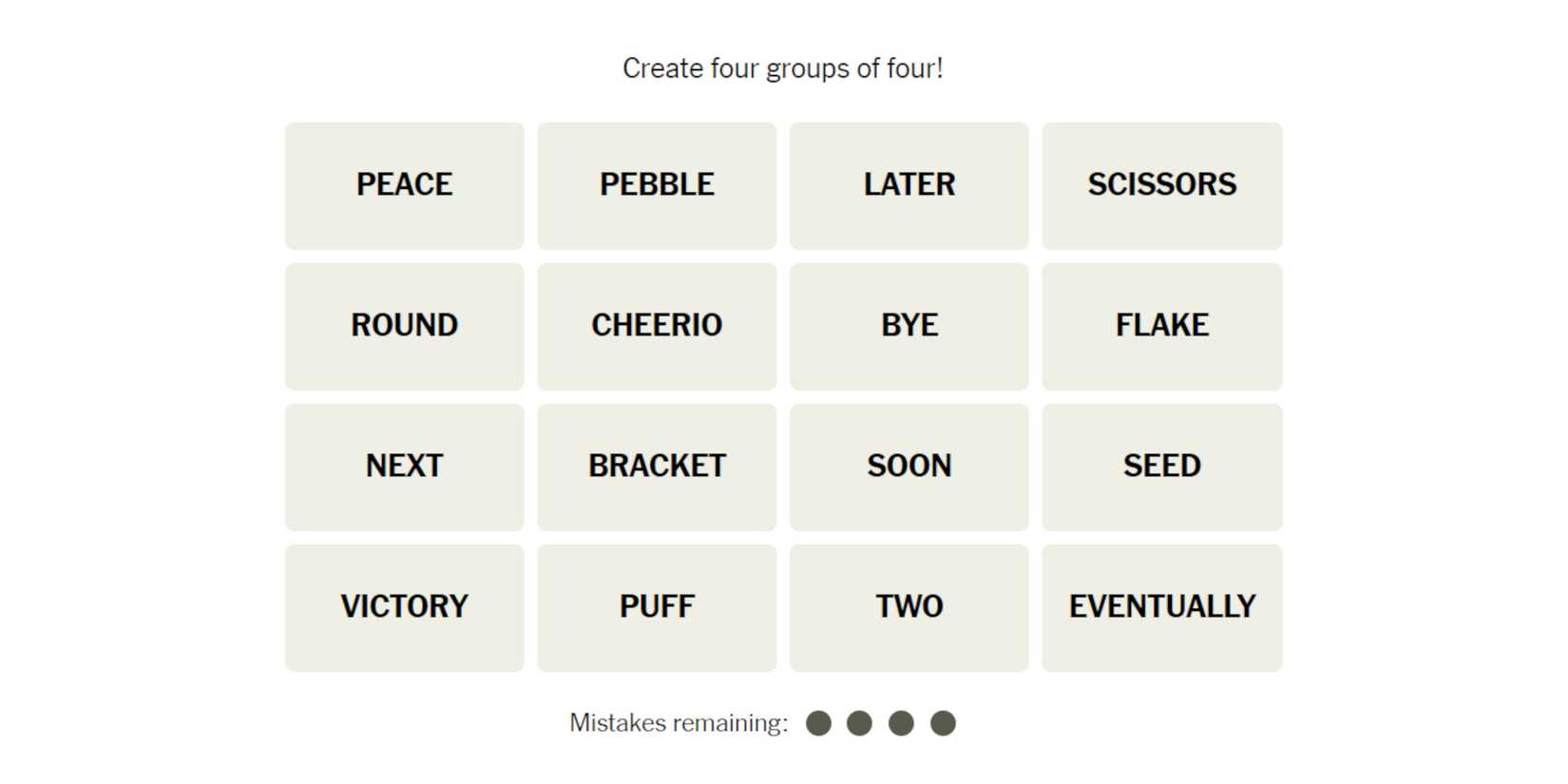Select the TWO tile
Image resolution: width=1568 pixels, height=784 pixels.
click(909, 607)
